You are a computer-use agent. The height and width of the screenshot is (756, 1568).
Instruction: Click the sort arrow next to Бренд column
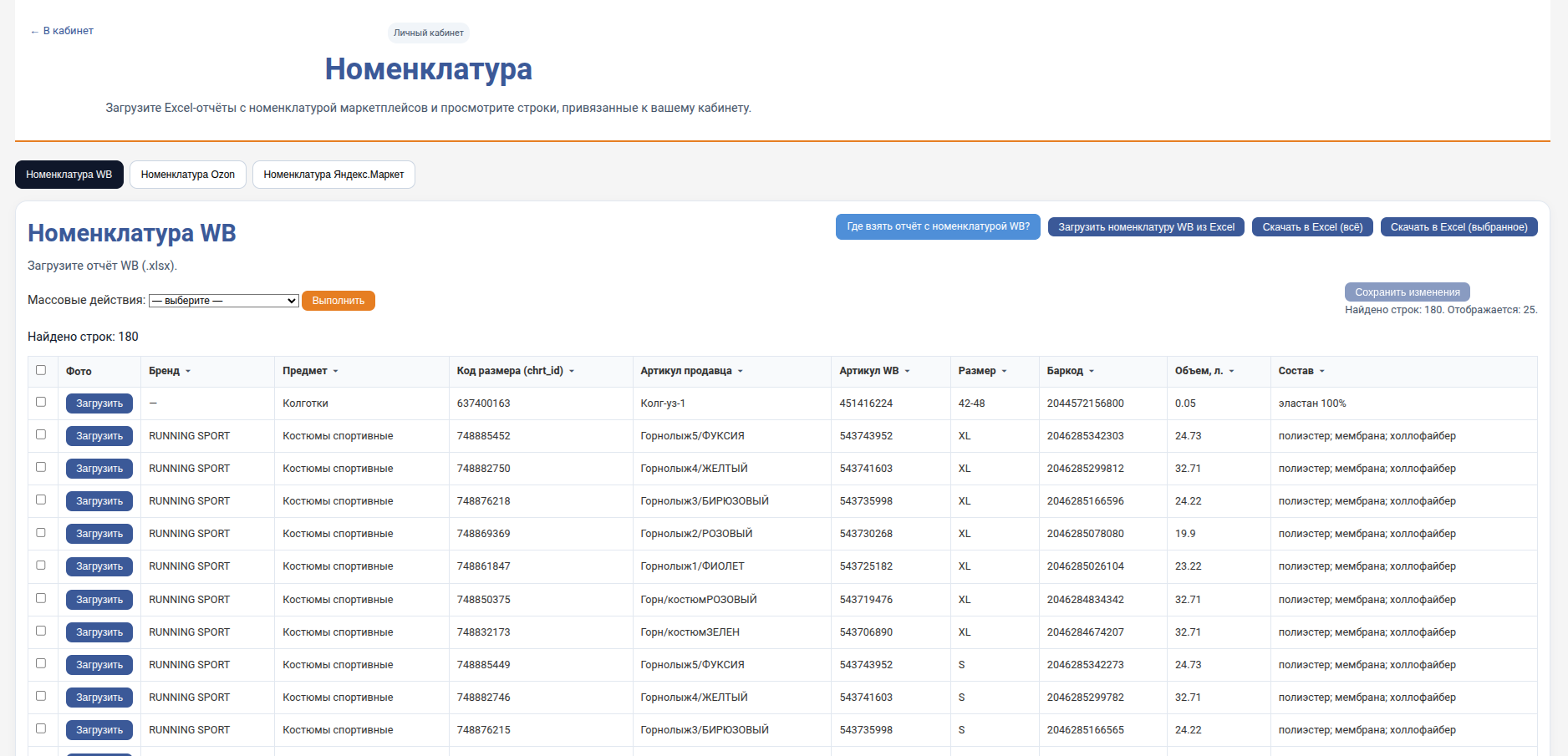(x=188, y=371)
